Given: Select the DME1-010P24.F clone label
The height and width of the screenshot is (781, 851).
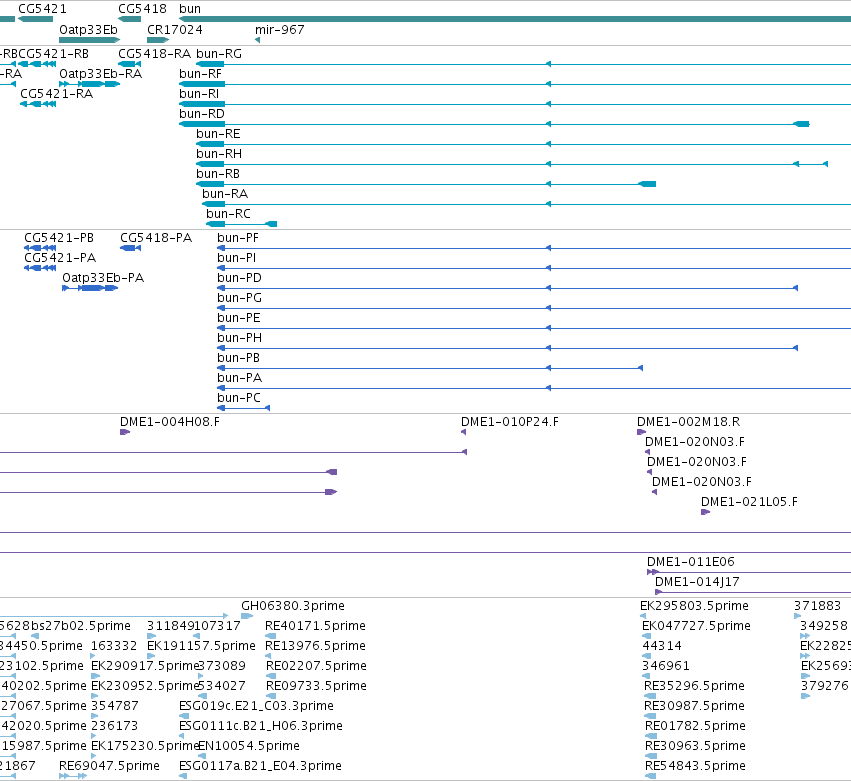Looking at the screenshot, I should click(510, 422).
